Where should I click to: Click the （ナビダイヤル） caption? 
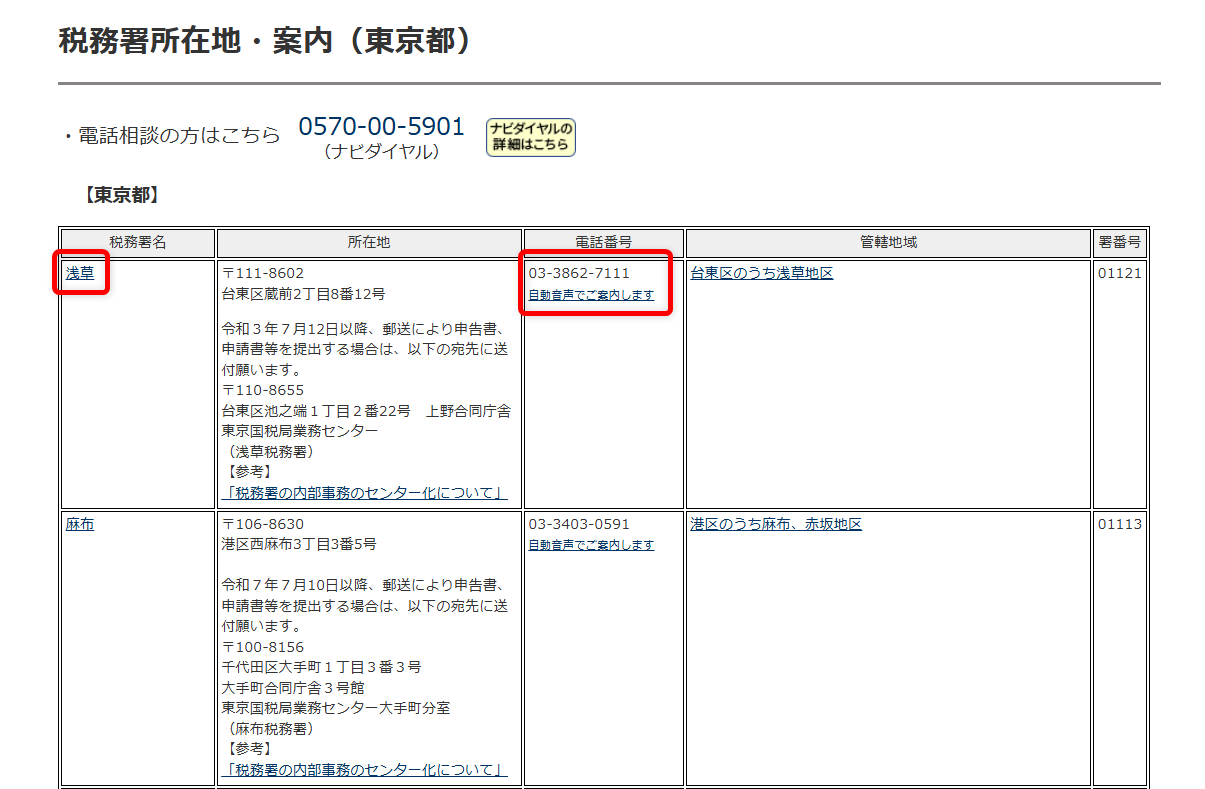381,152
